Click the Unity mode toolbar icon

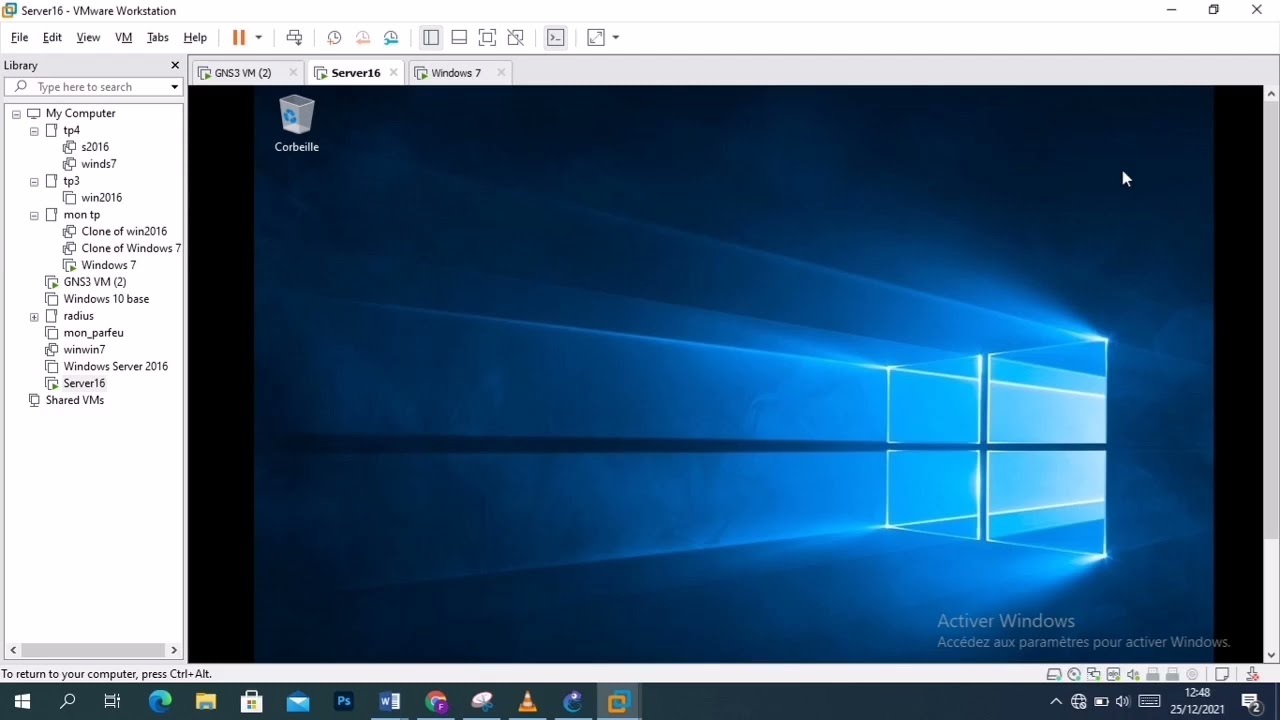[516, 37]
